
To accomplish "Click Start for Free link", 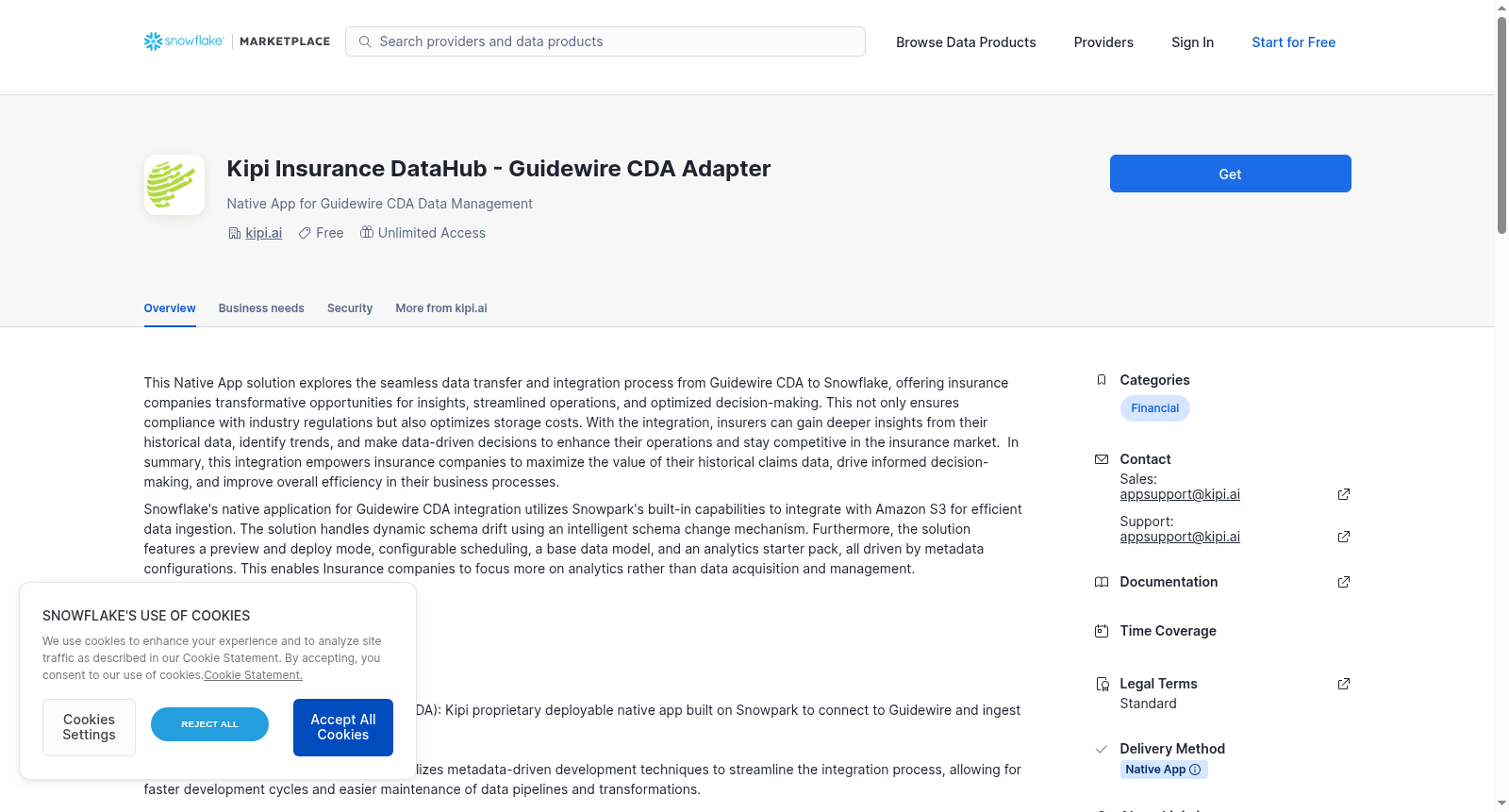I will pyautogui.click(x=1293, y=42).
